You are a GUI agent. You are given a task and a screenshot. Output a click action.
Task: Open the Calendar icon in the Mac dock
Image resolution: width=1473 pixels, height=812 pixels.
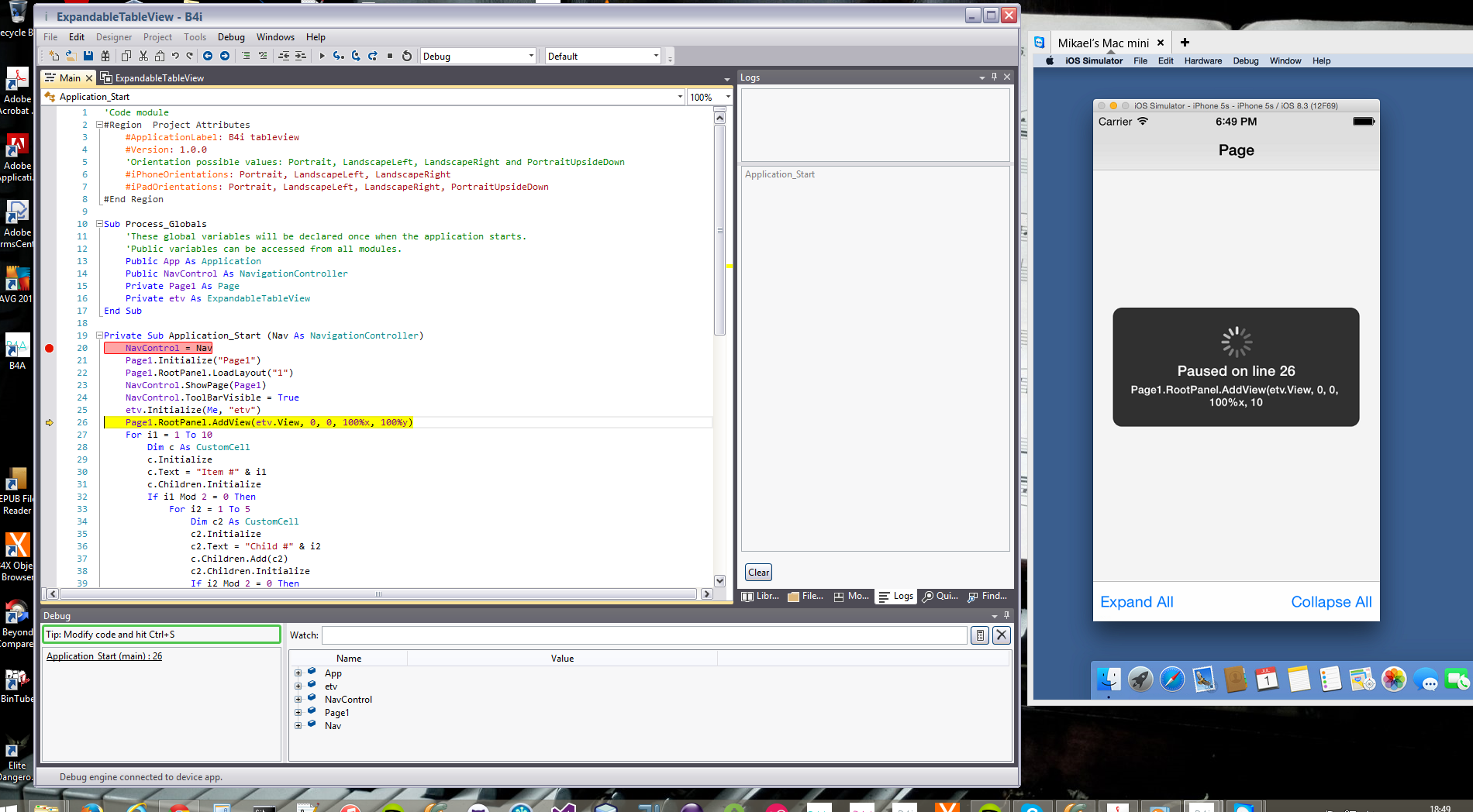(1267, 680)
